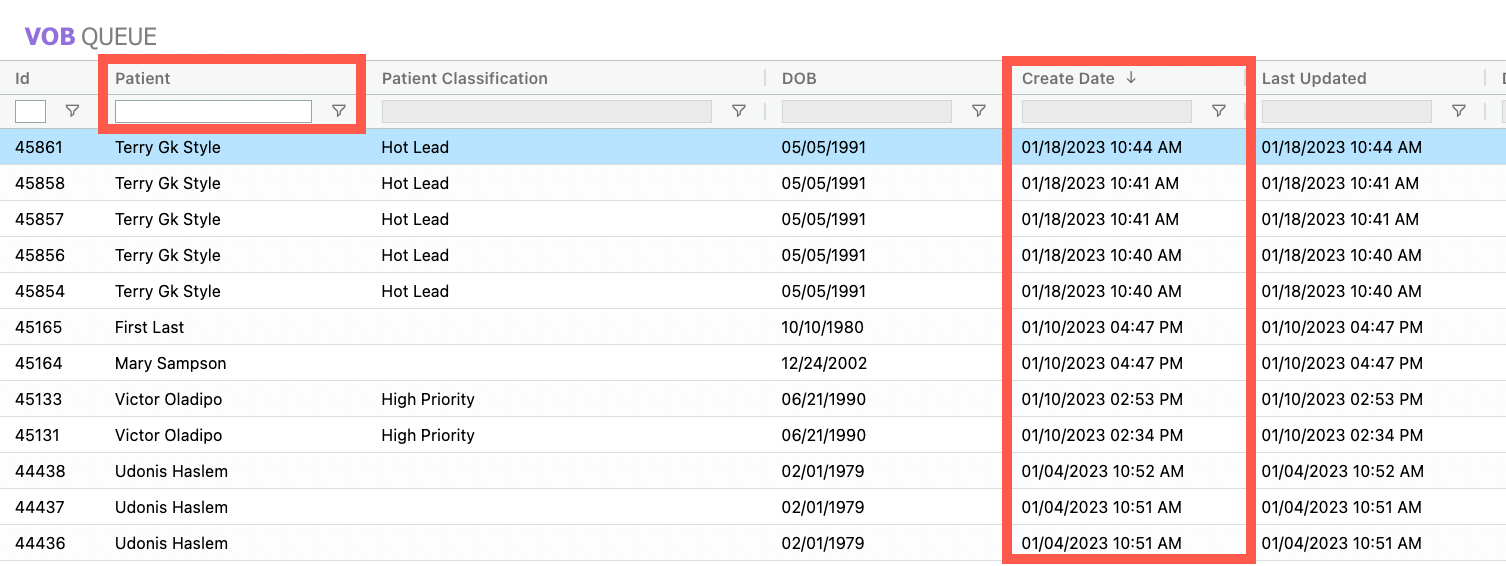Click the filter icon for Id column

72,111
